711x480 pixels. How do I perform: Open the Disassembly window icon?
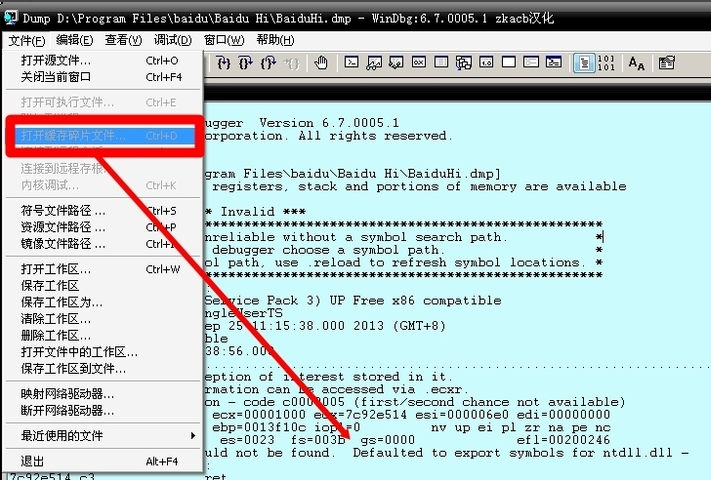point(486,62)
